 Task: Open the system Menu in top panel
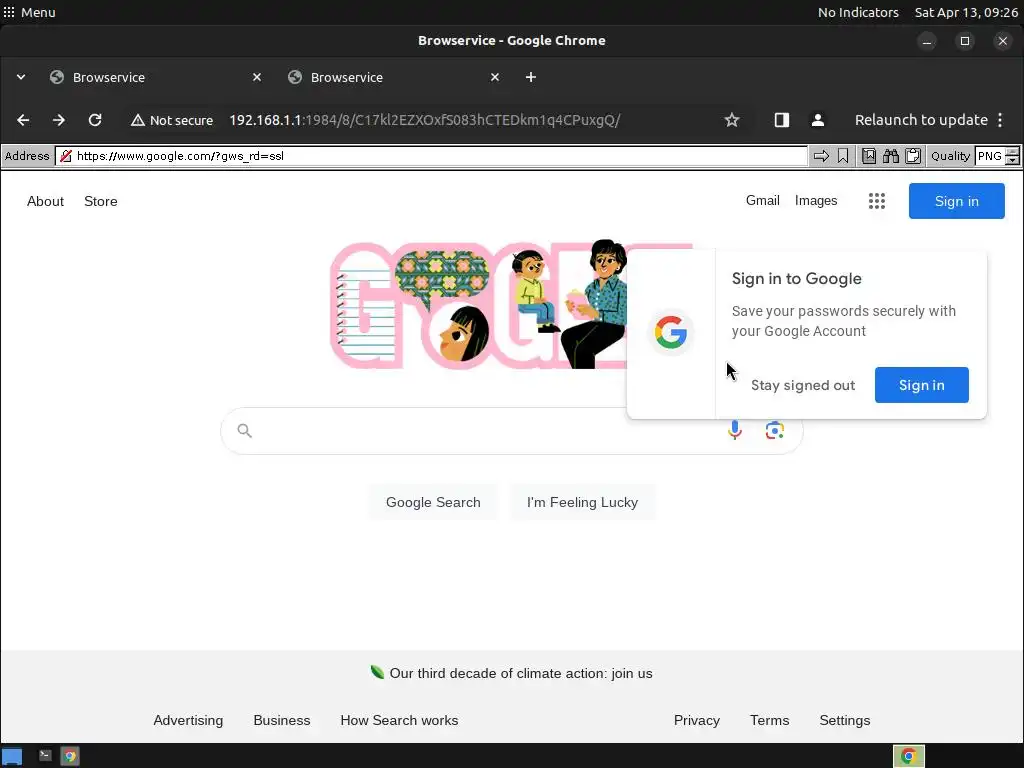29,12
